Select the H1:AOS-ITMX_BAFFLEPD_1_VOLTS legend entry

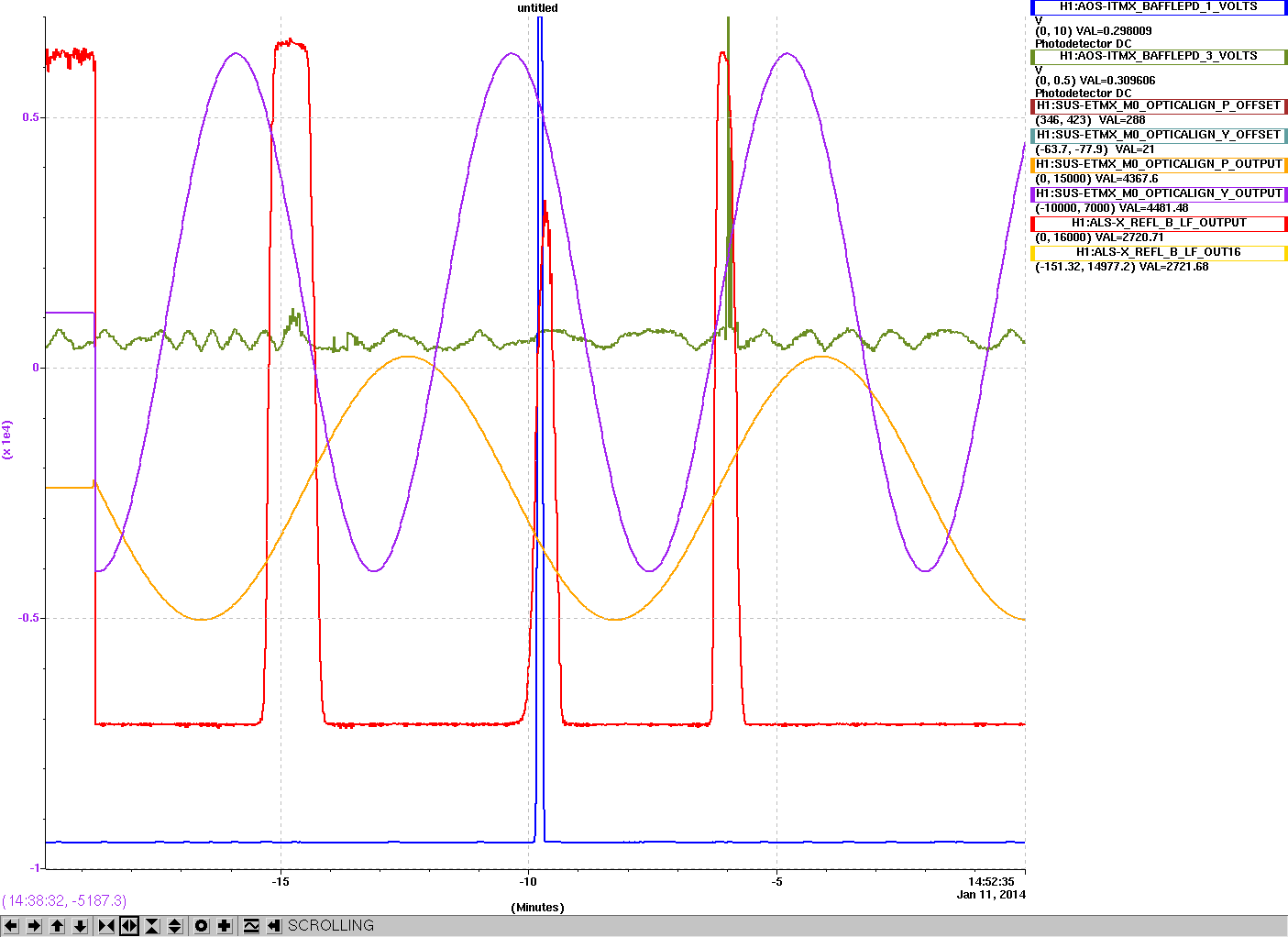pos(1159,6)
